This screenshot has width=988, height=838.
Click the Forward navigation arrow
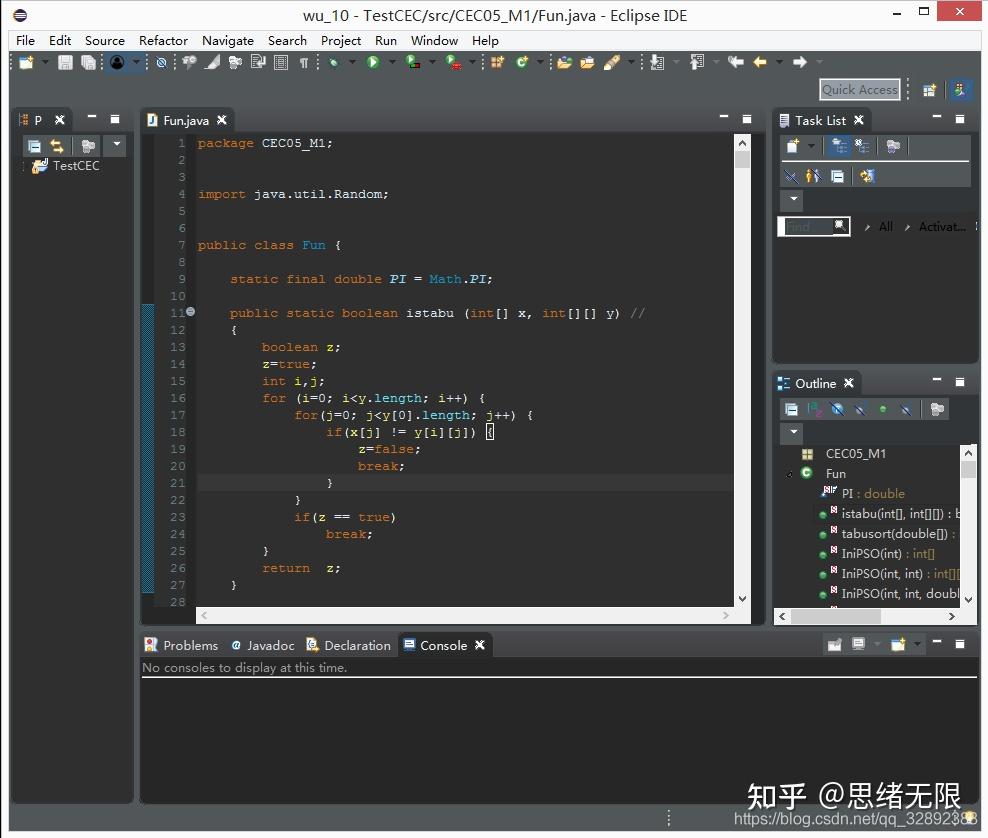800,62
